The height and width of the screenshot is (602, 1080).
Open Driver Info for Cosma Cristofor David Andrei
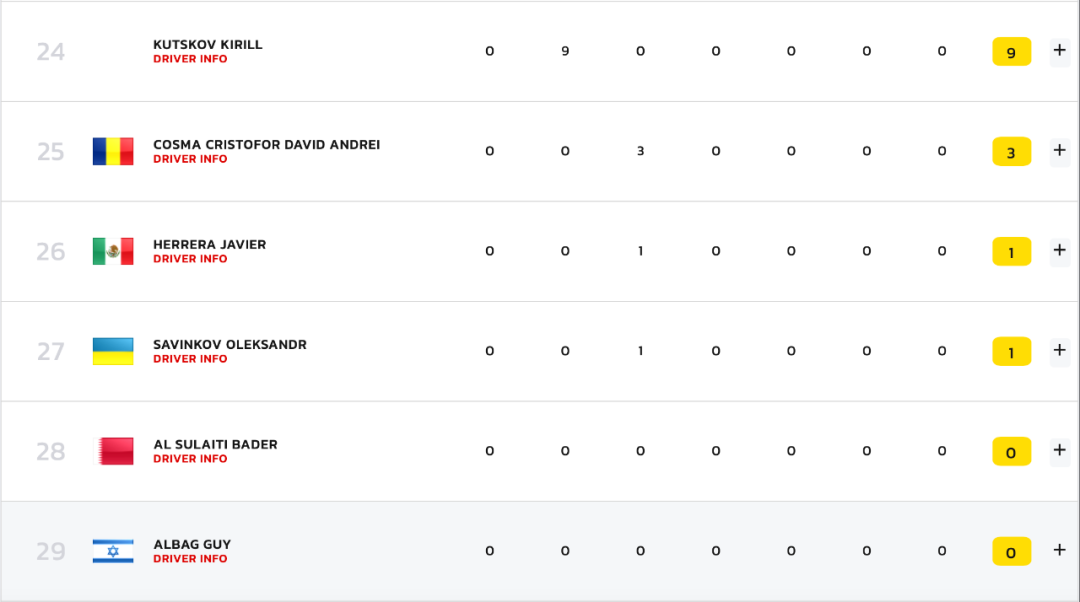coord(190,159)
